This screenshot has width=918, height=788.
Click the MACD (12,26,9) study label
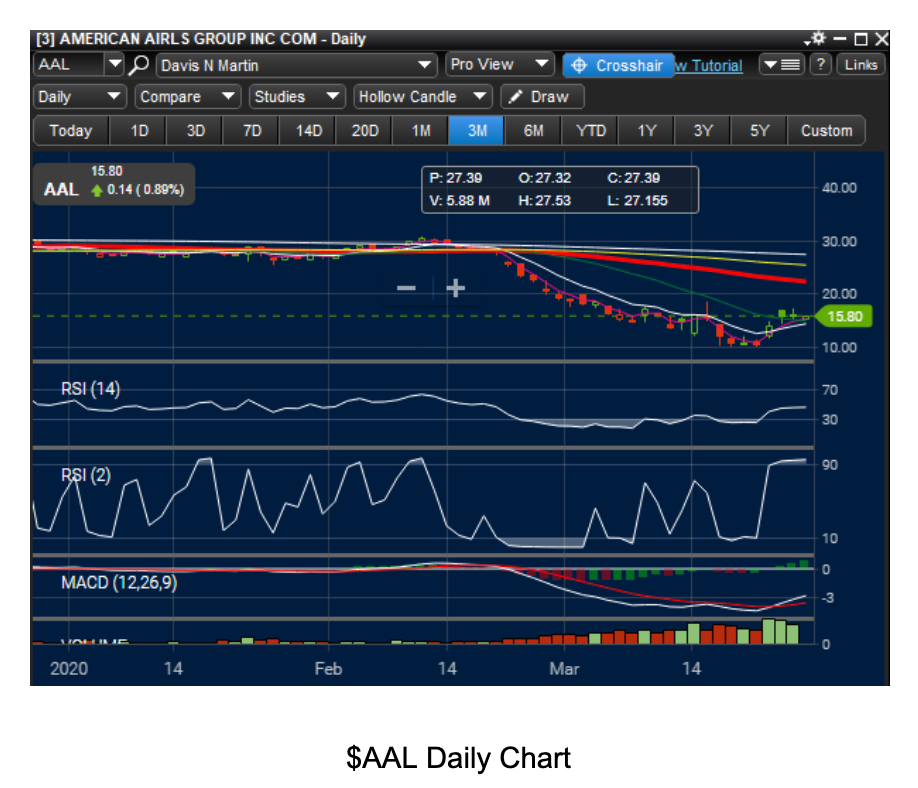pyautogui.click(x=119, y=583)
